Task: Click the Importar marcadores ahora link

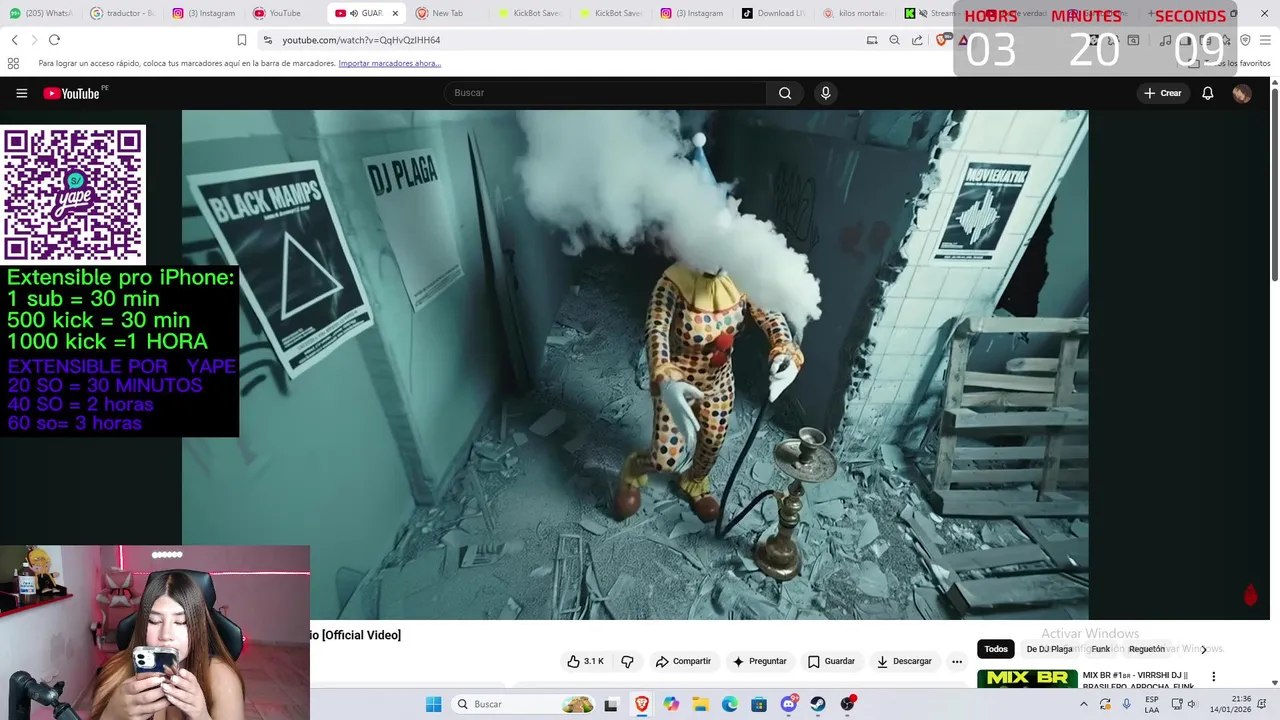Action: pyautogui.click(x=389, y=63)
